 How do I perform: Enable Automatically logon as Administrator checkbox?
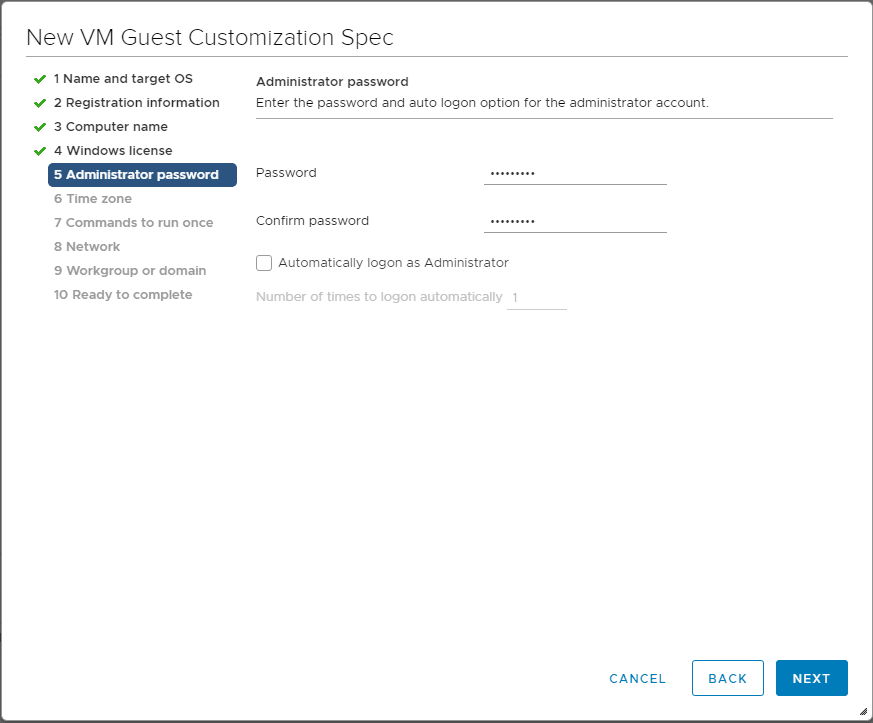(x=264, y=263)
